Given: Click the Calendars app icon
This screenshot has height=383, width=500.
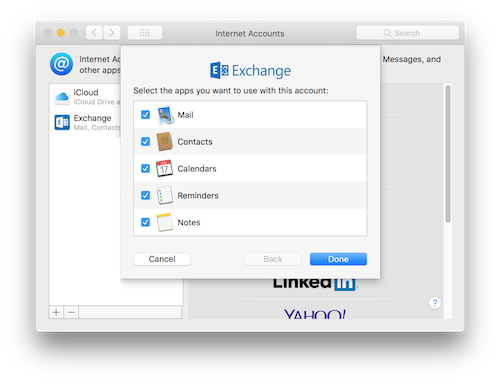Looking at the screenshot, I should (164, 168).
